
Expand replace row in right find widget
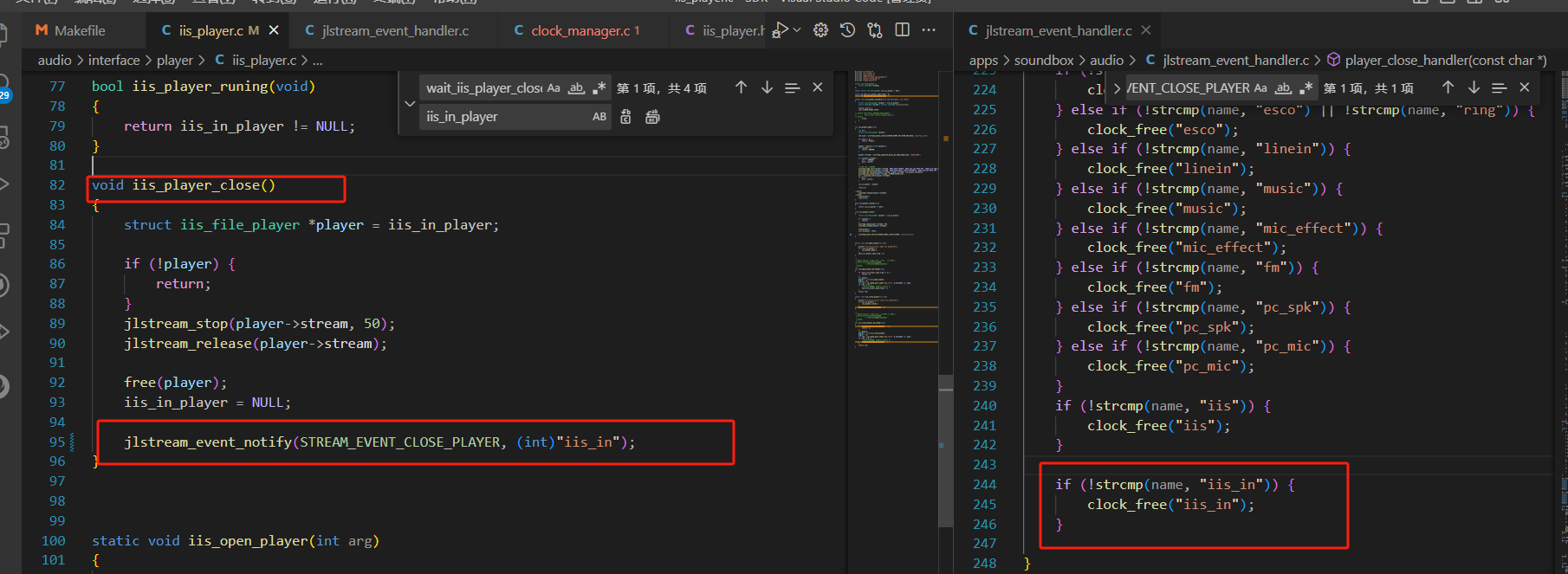(1117, 87)
